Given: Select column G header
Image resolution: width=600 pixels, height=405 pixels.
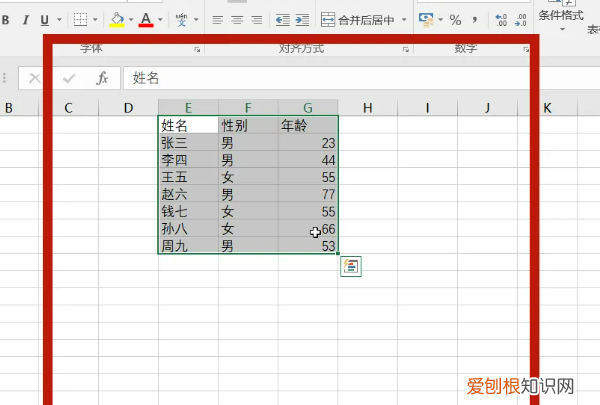Looking at the screenshot, I should coord(308,108).
